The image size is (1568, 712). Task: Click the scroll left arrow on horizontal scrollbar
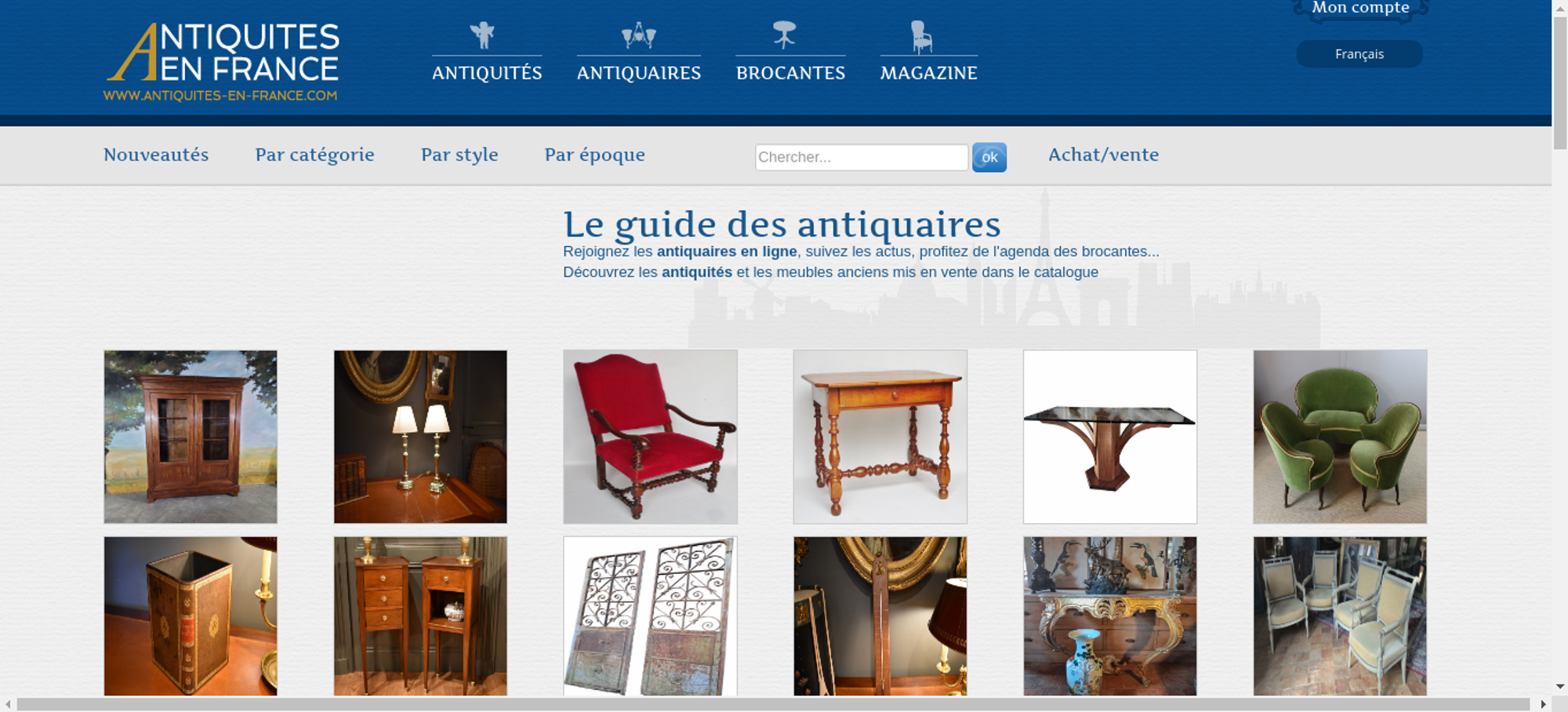(x=8, y=704)
